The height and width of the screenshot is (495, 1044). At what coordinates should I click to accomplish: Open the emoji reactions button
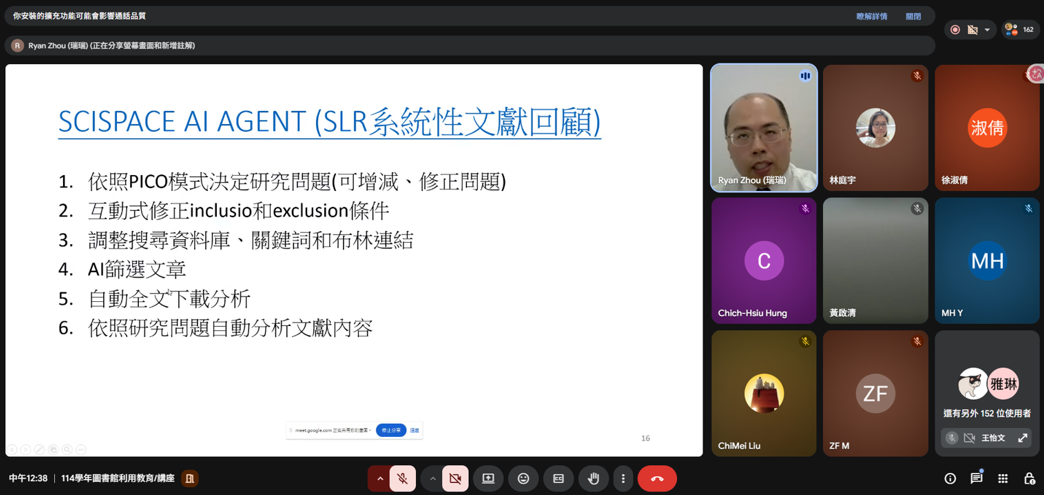[523, 478]
